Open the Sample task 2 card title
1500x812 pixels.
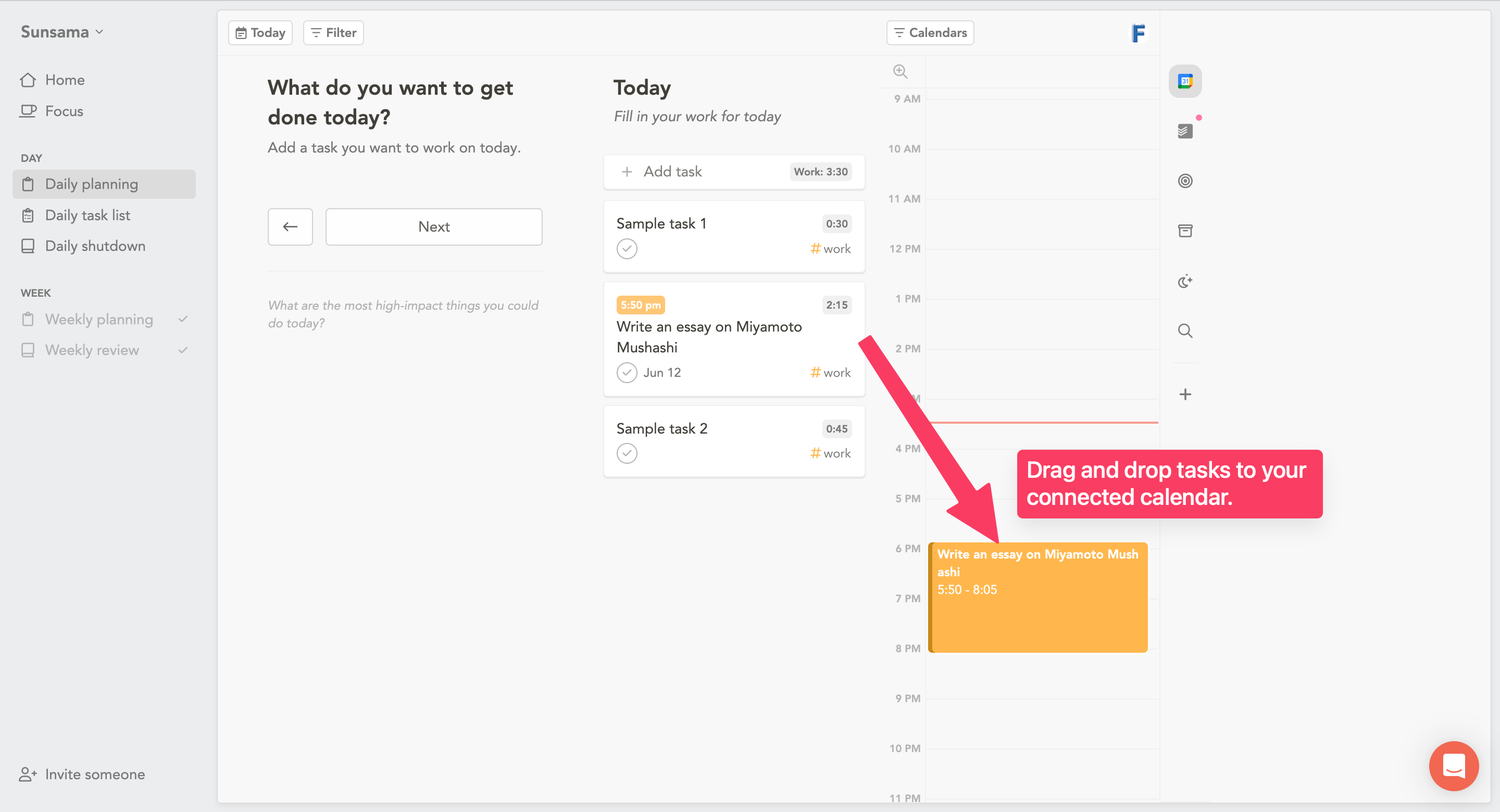(x=661, y=429)
